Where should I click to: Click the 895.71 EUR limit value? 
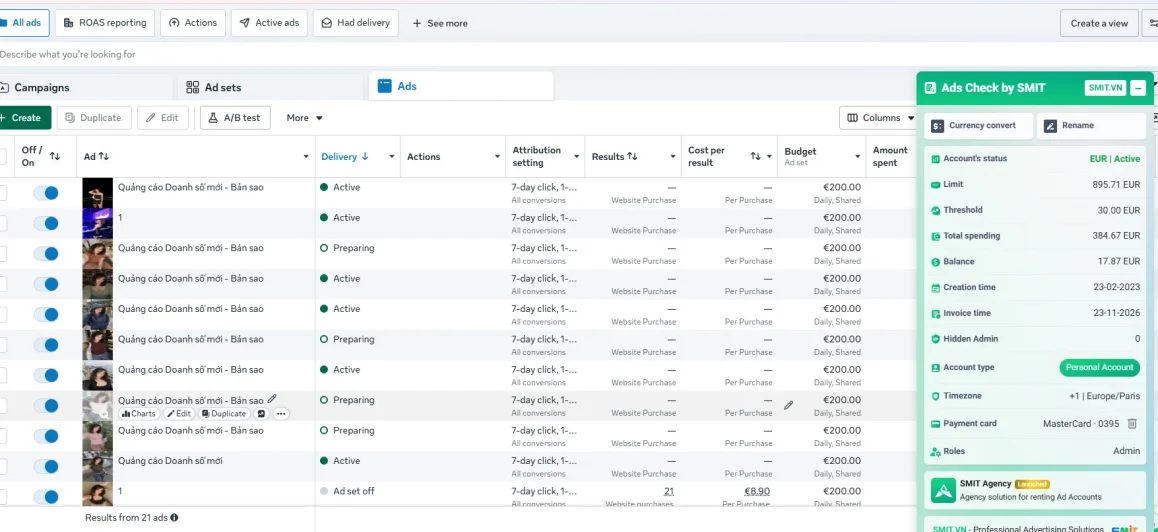pos(1116,184)
